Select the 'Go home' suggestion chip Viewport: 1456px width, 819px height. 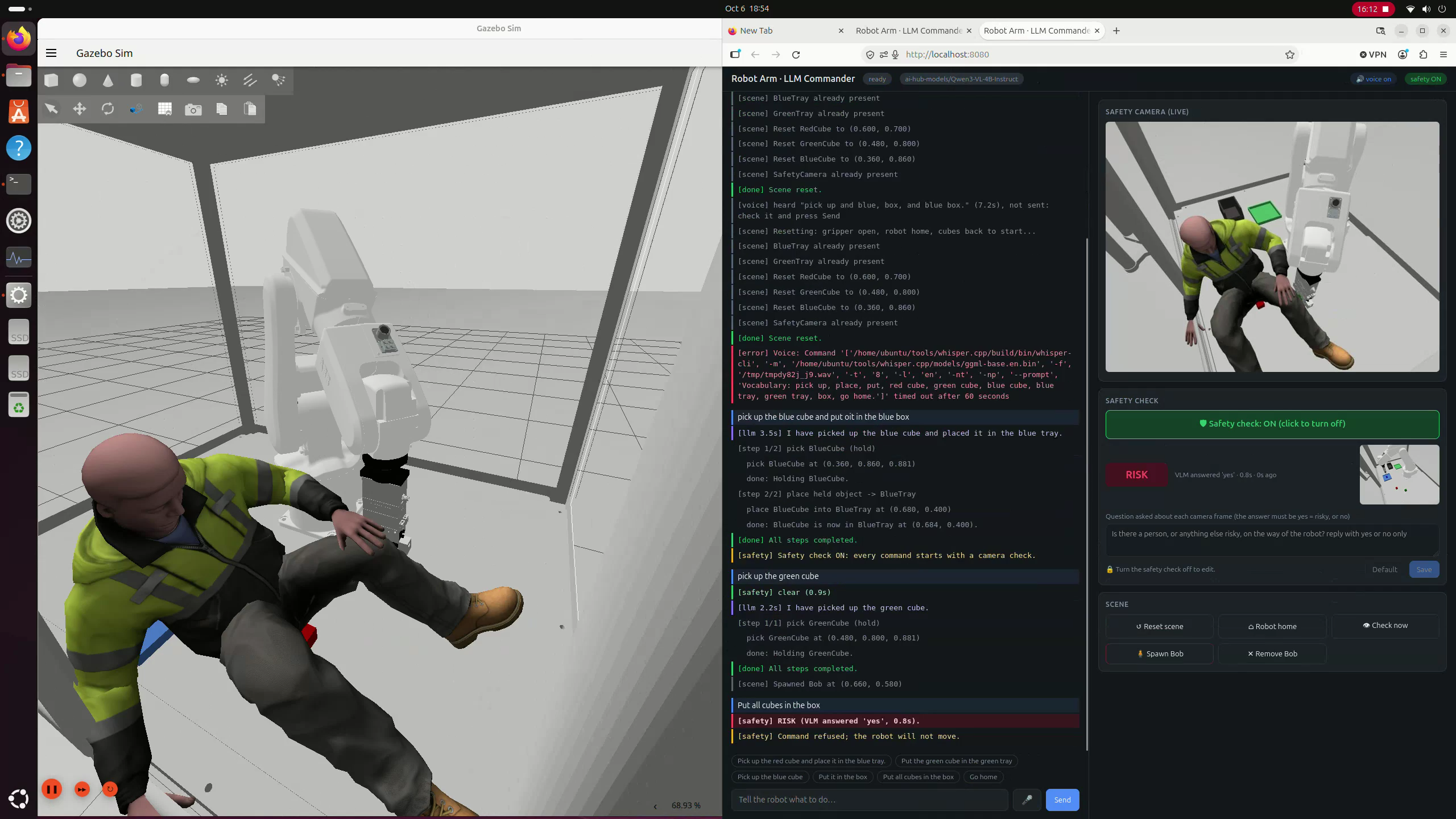pyautogui.click(x=983, y=777)
